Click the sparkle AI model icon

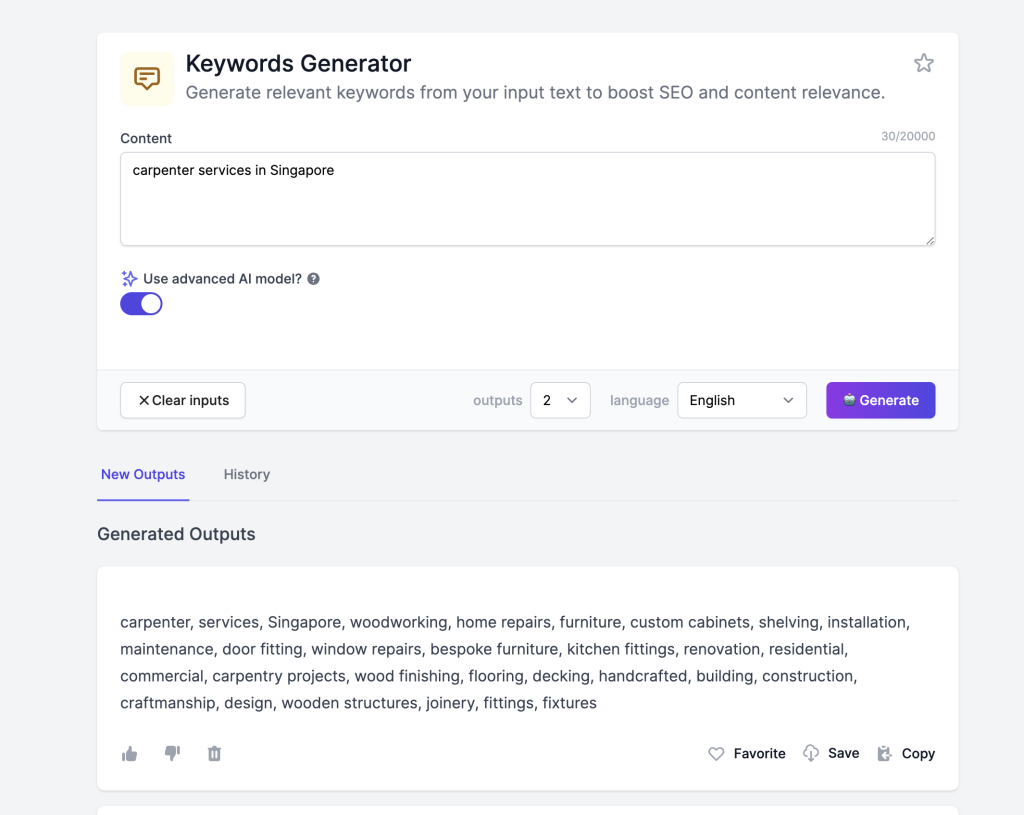point(129,279)
